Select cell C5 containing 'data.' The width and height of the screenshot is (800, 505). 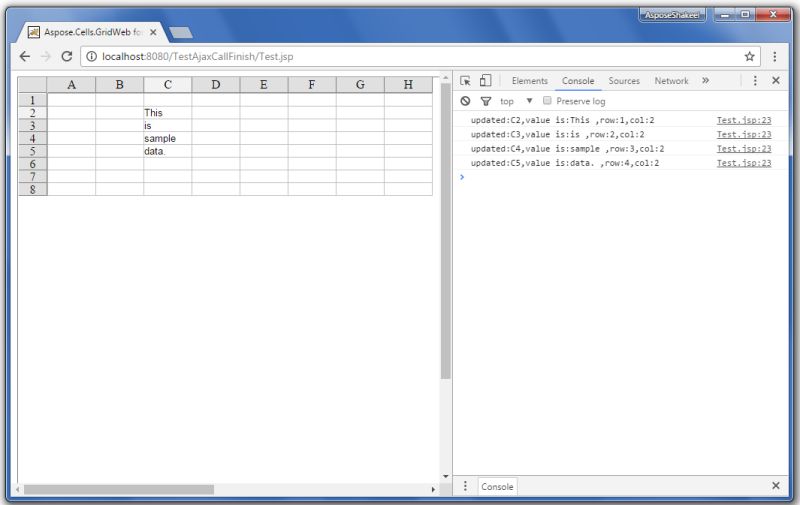[167, 151]
